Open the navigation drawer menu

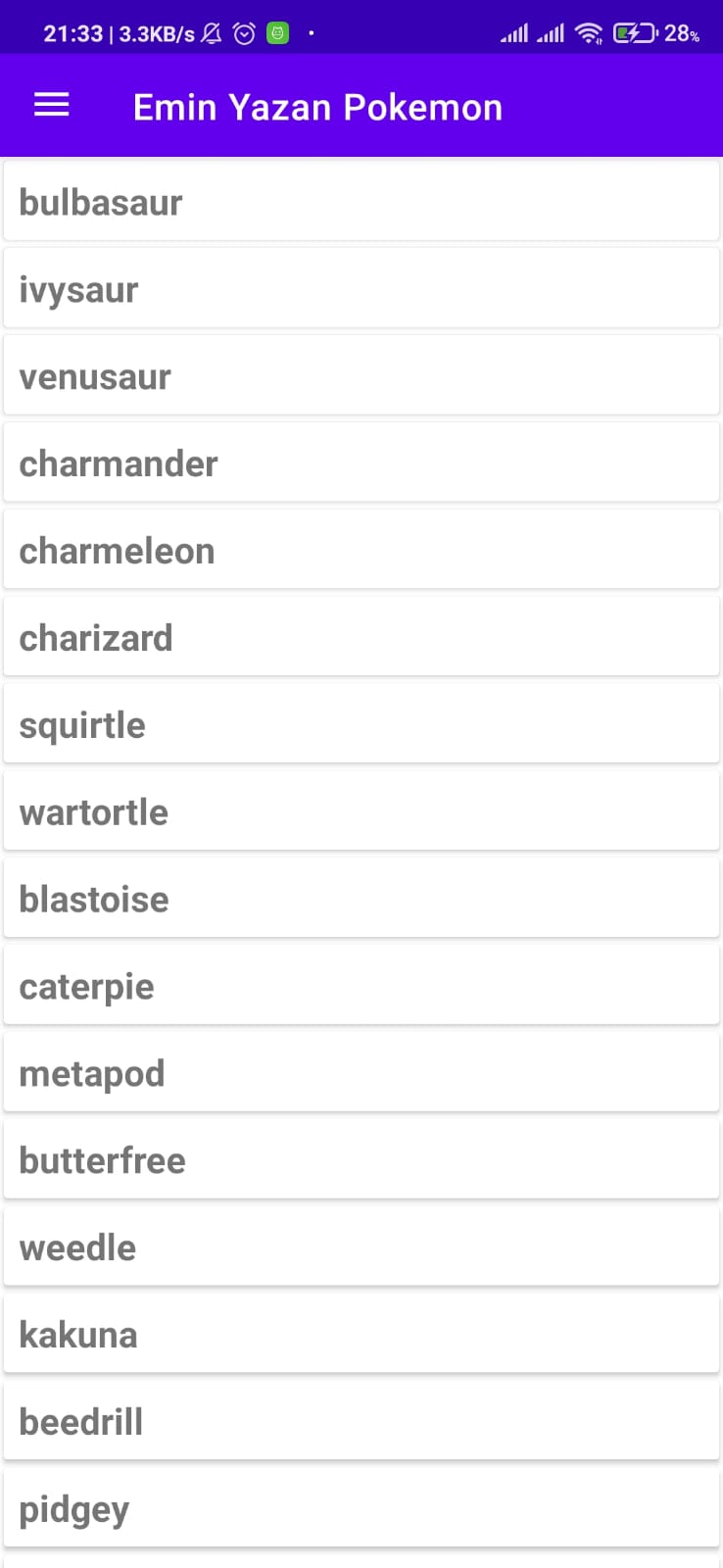click(51, 105)
